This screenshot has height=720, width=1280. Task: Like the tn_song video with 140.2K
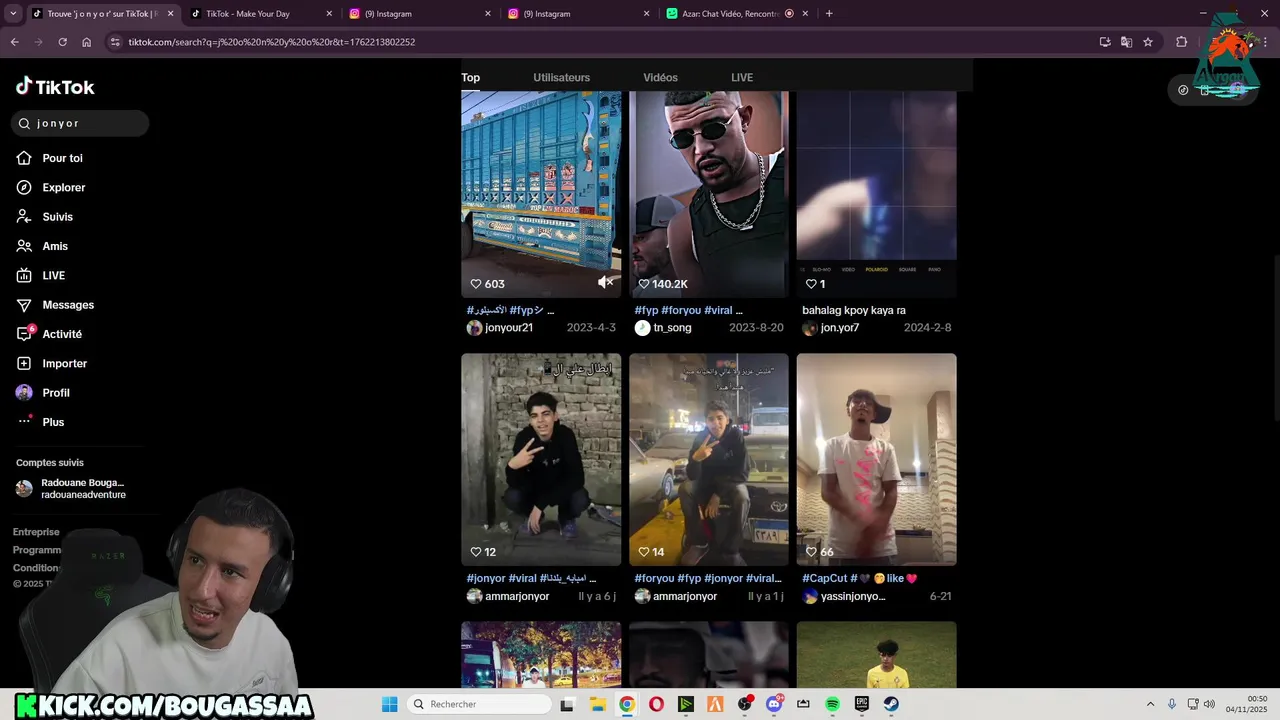[644, 284]
